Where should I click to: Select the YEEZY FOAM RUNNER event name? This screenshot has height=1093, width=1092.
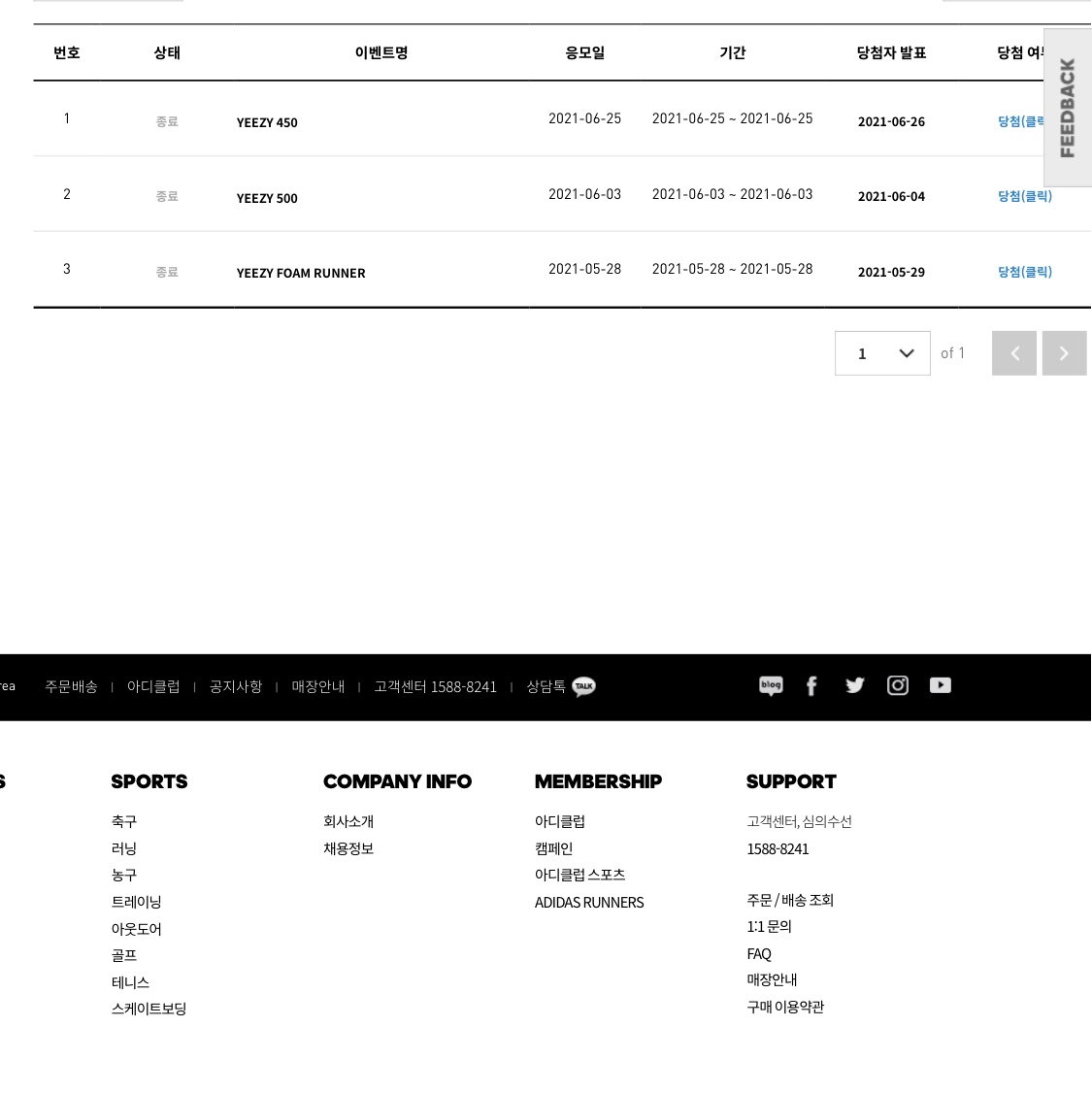coord(300,274)
